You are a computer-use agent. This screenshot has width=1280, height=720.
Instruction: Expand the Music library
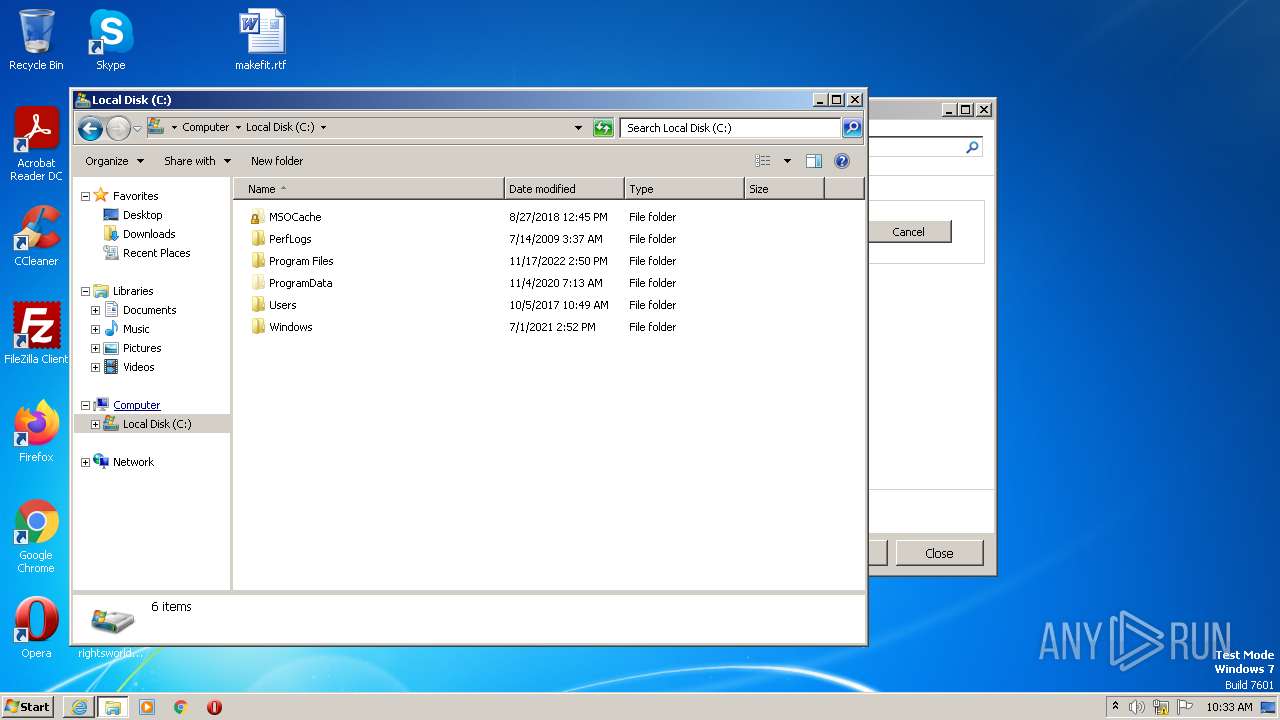tap(95, 329)
